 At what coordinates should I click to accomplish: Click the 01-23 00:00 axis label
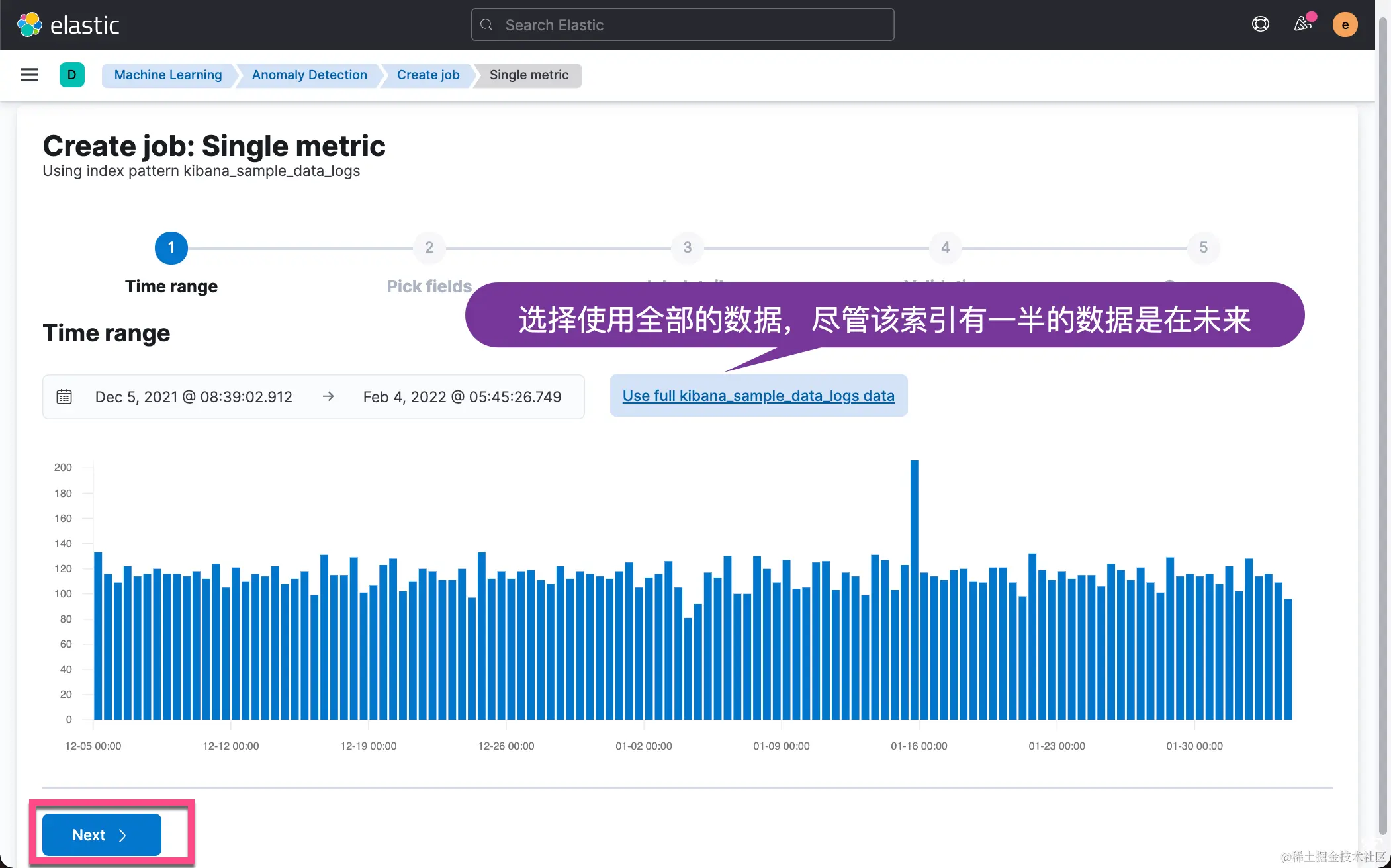click(x=1057, y=746)
